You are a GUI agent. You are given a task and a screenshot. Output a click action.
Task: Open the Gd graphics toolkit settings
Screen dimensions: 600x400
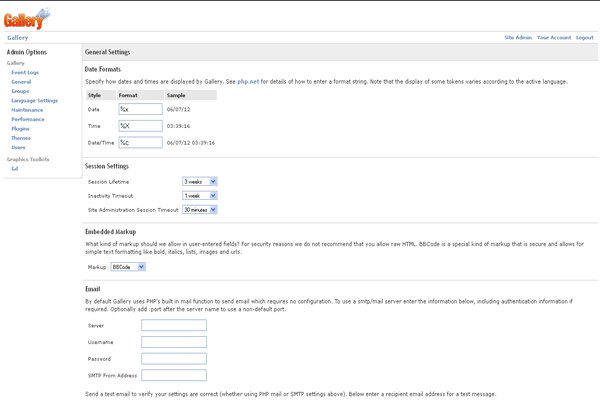tap(14, 168)
